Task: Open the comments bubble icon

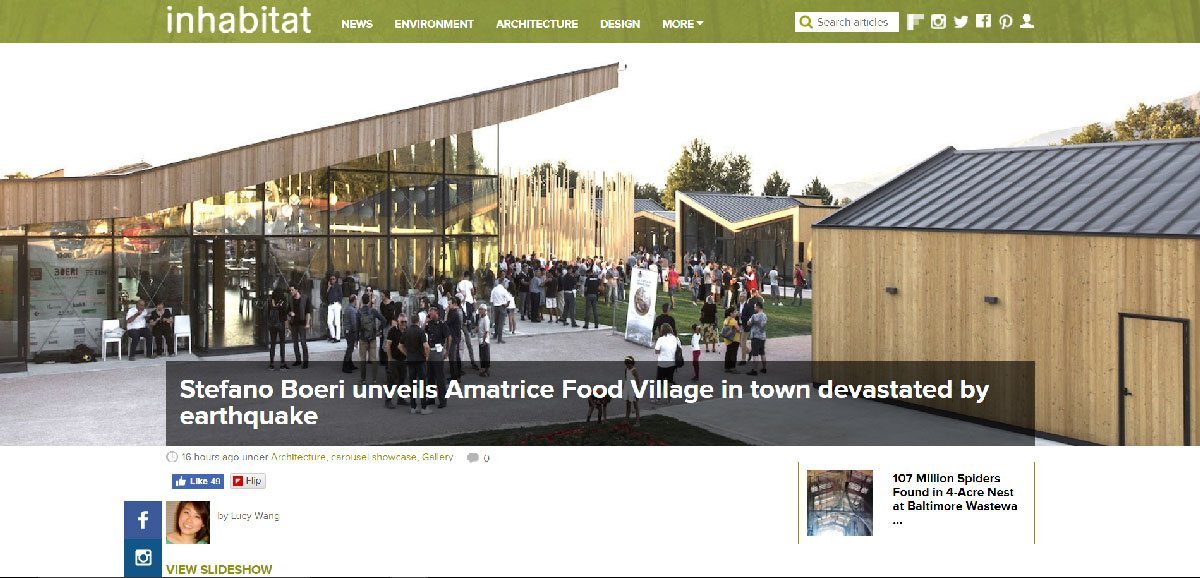Action: 473,458
